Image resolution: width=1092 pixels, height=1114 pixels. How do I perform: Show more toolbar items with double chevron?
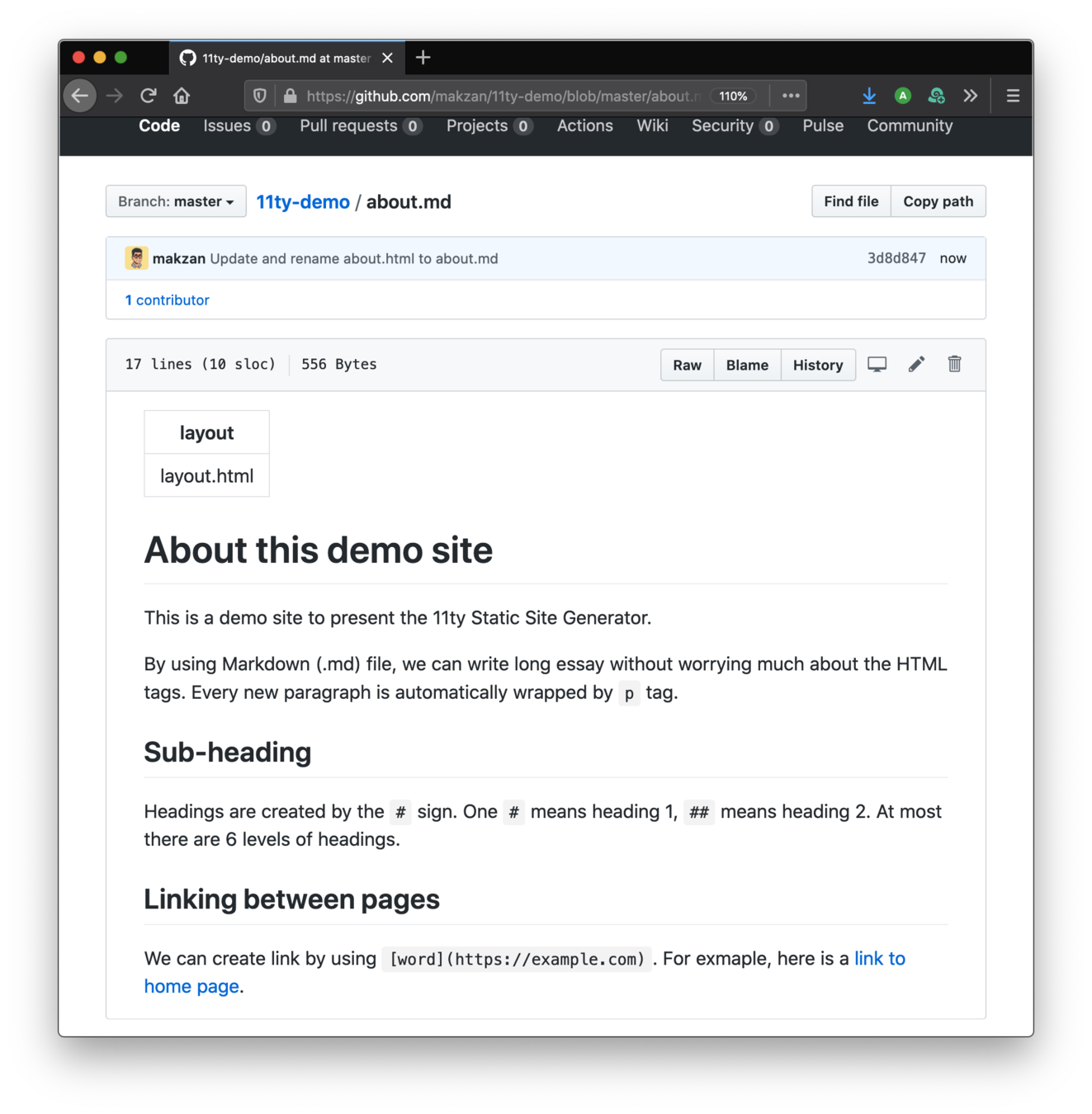[971, 96]
